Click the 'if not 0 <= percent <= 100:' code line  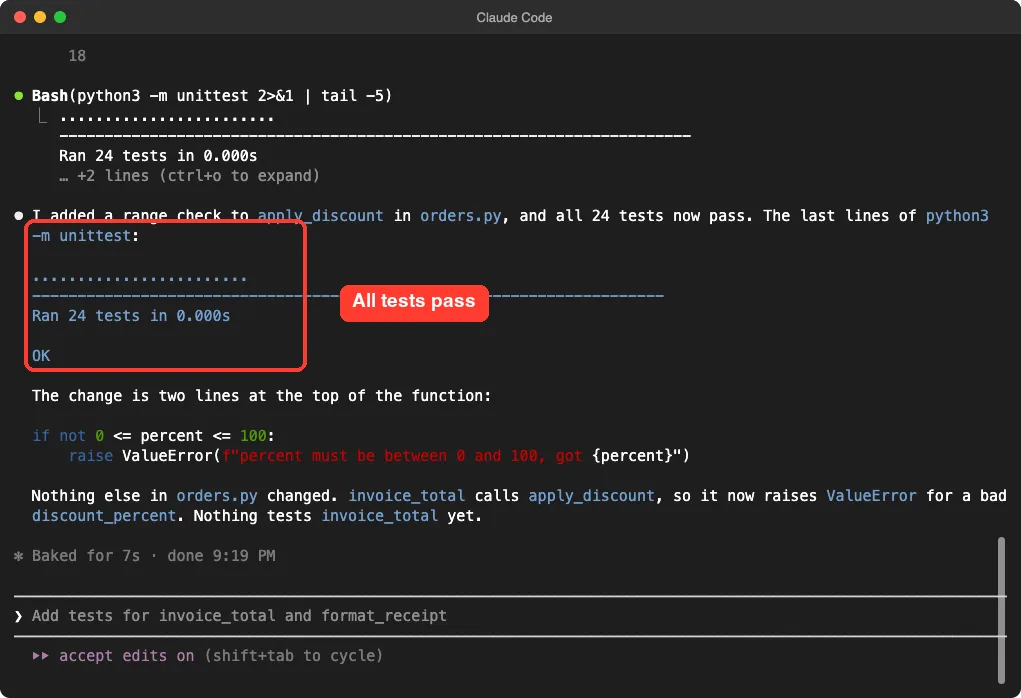(153, 436)
